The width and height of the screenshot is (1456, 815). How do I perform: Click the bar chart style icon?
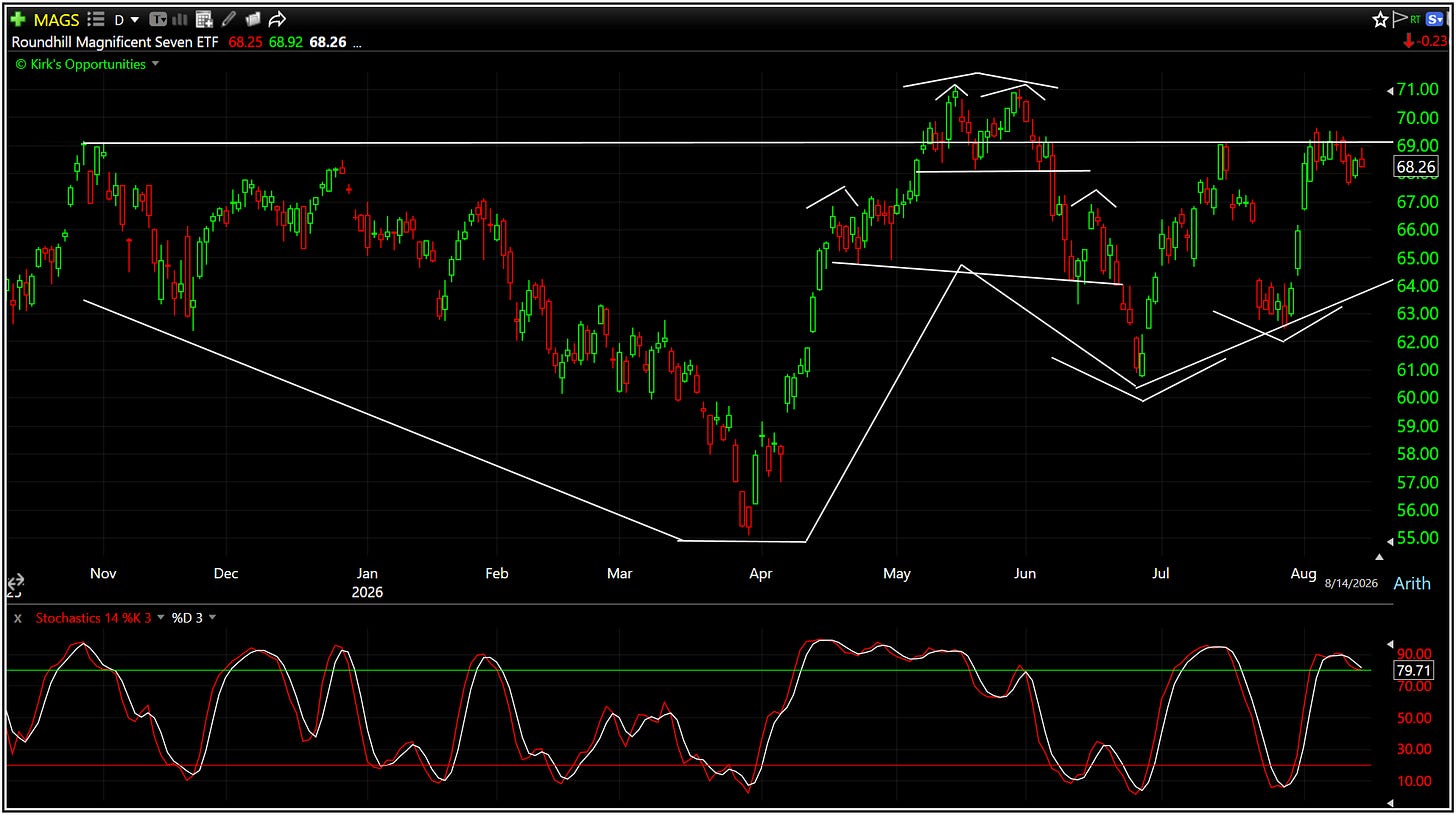(181, 19)
